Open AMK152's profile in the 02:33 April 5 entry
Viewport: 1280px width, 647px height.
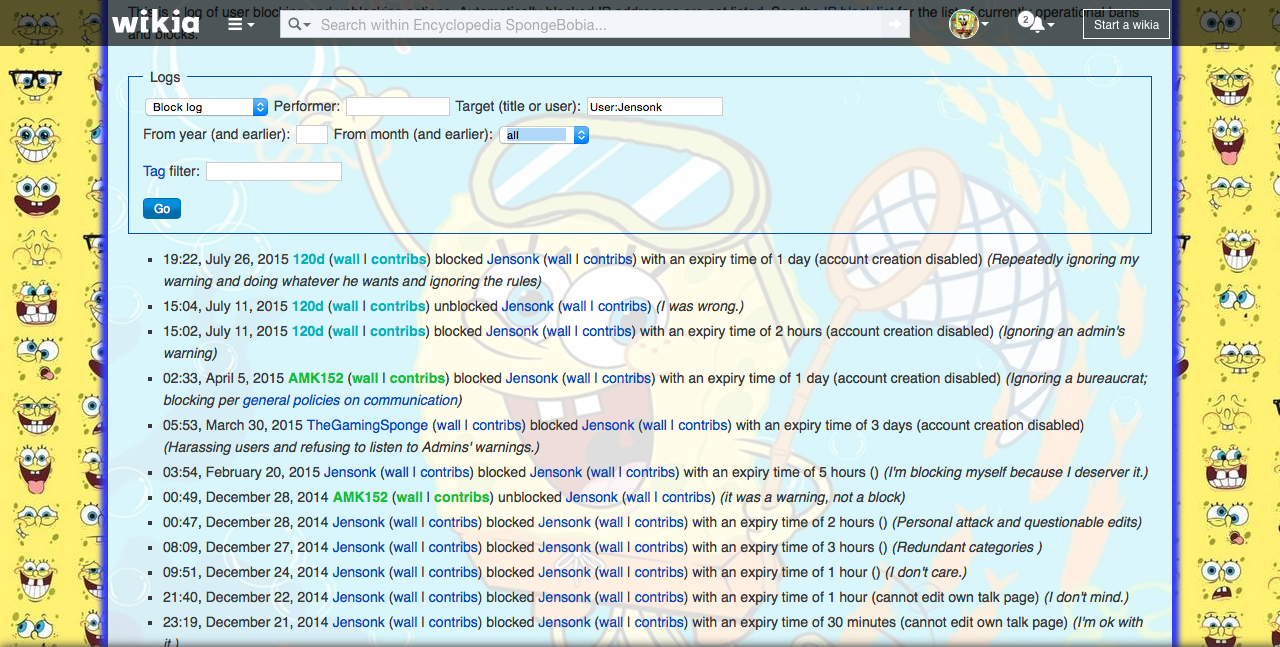point(316,378)
